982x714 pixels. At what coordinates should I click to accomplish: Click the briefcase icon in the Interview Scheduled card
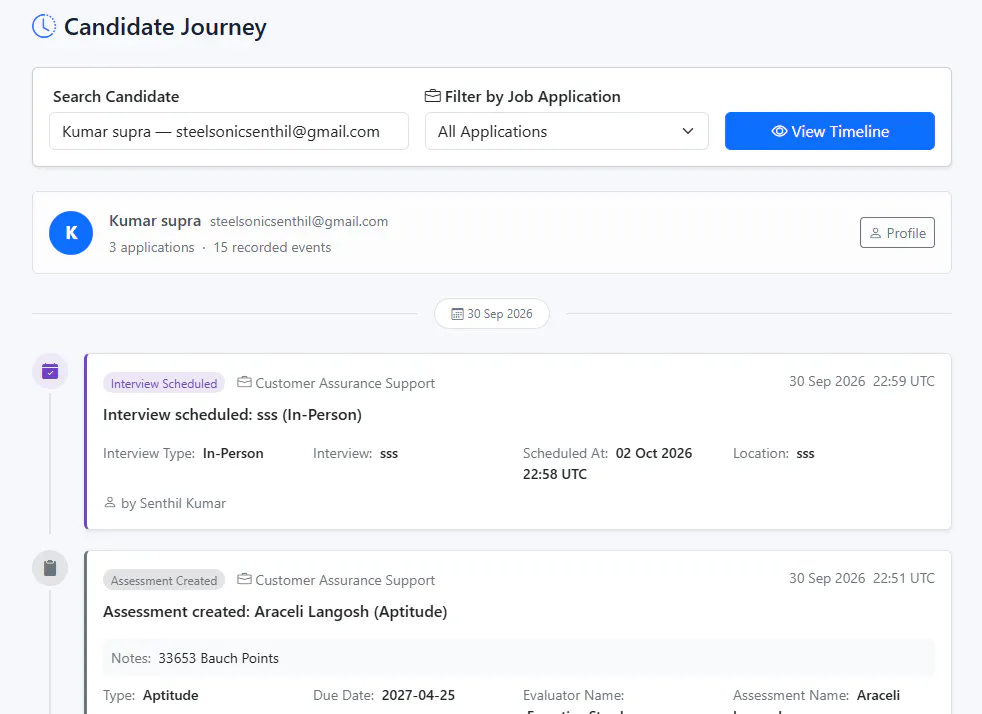(244, 383)
